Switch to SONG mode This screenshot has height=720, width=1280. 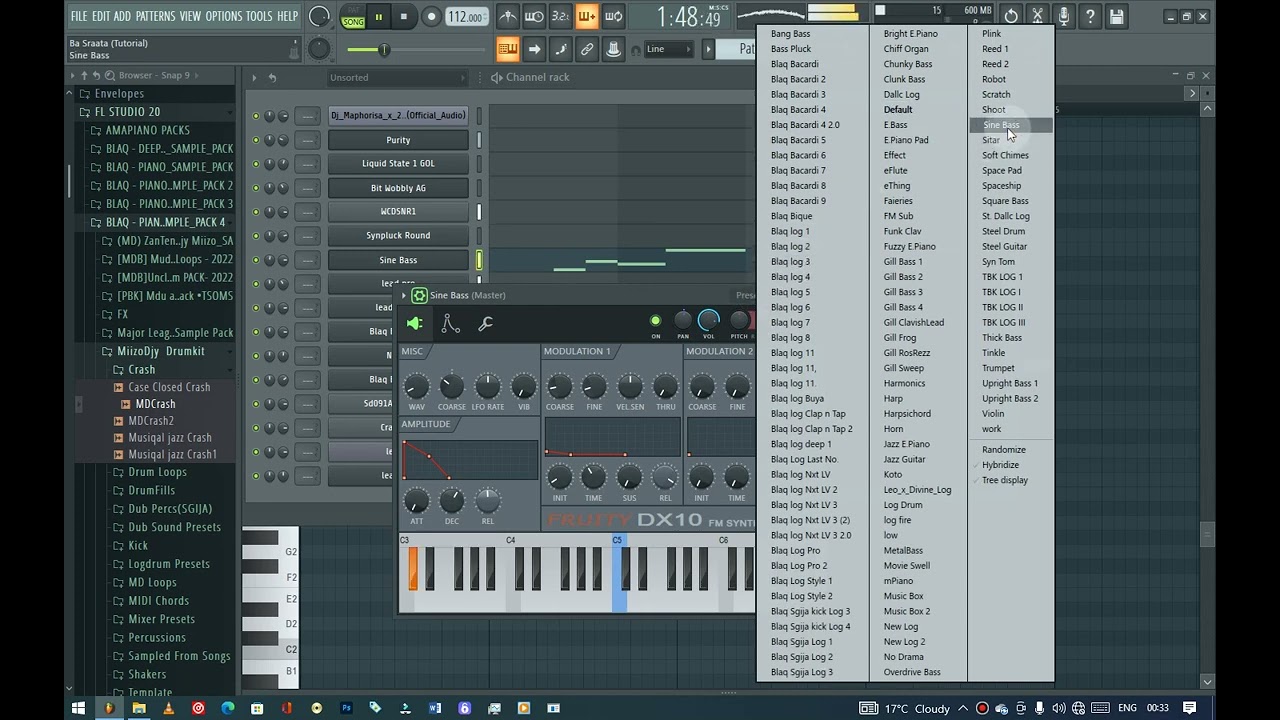[353, 22]
